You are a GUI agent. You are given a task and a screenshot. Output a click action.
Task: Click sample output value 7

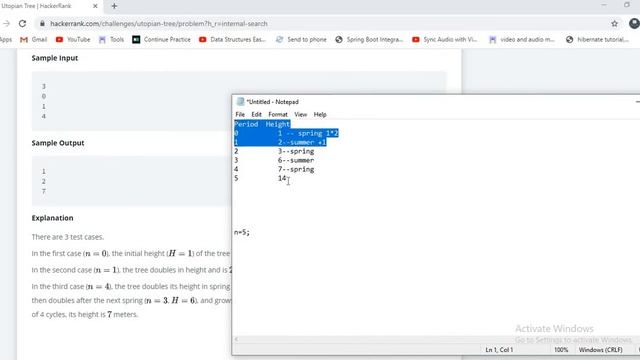click(44, 191)
